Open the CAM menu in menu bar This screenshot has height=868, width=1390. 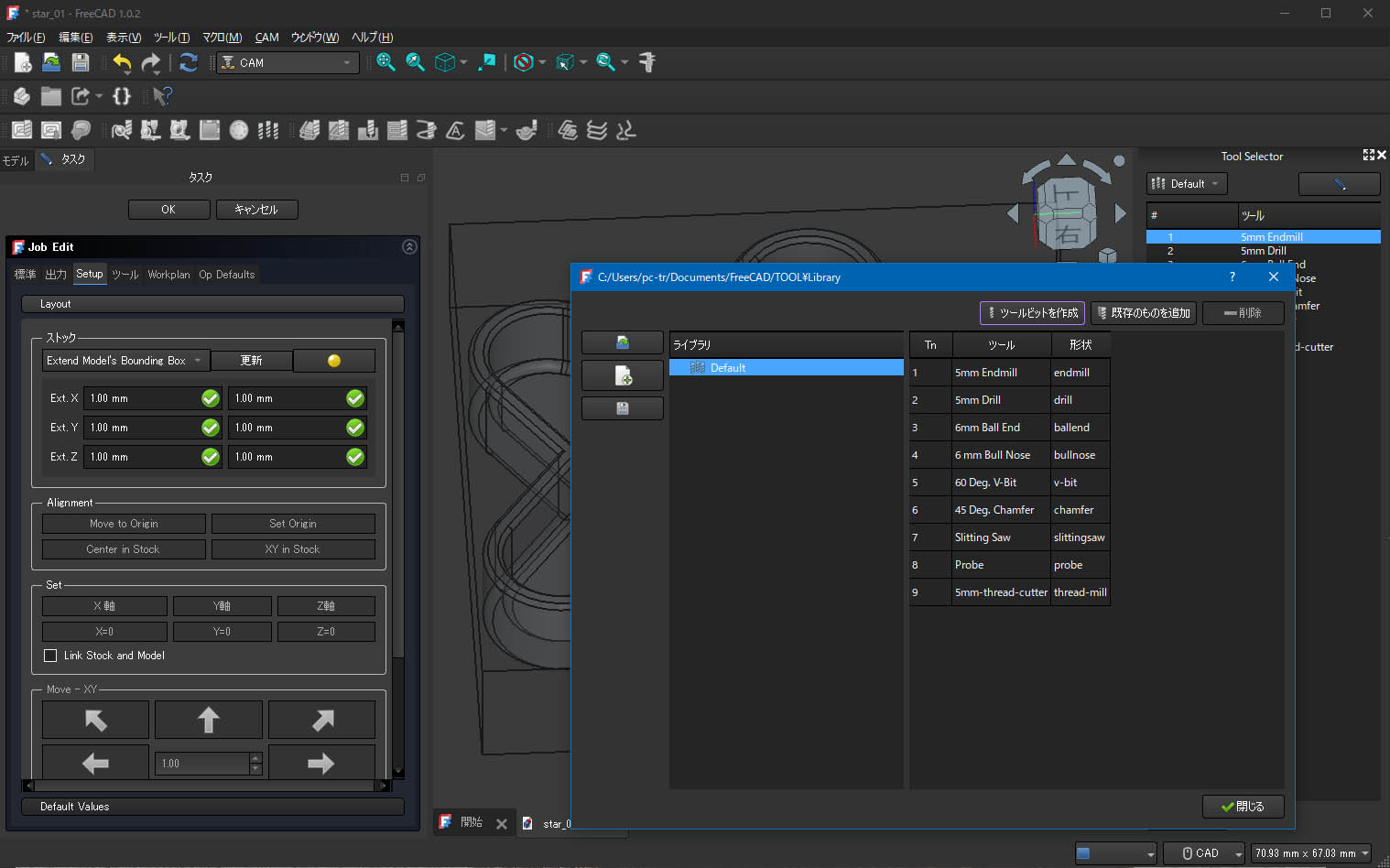[266, 38]
